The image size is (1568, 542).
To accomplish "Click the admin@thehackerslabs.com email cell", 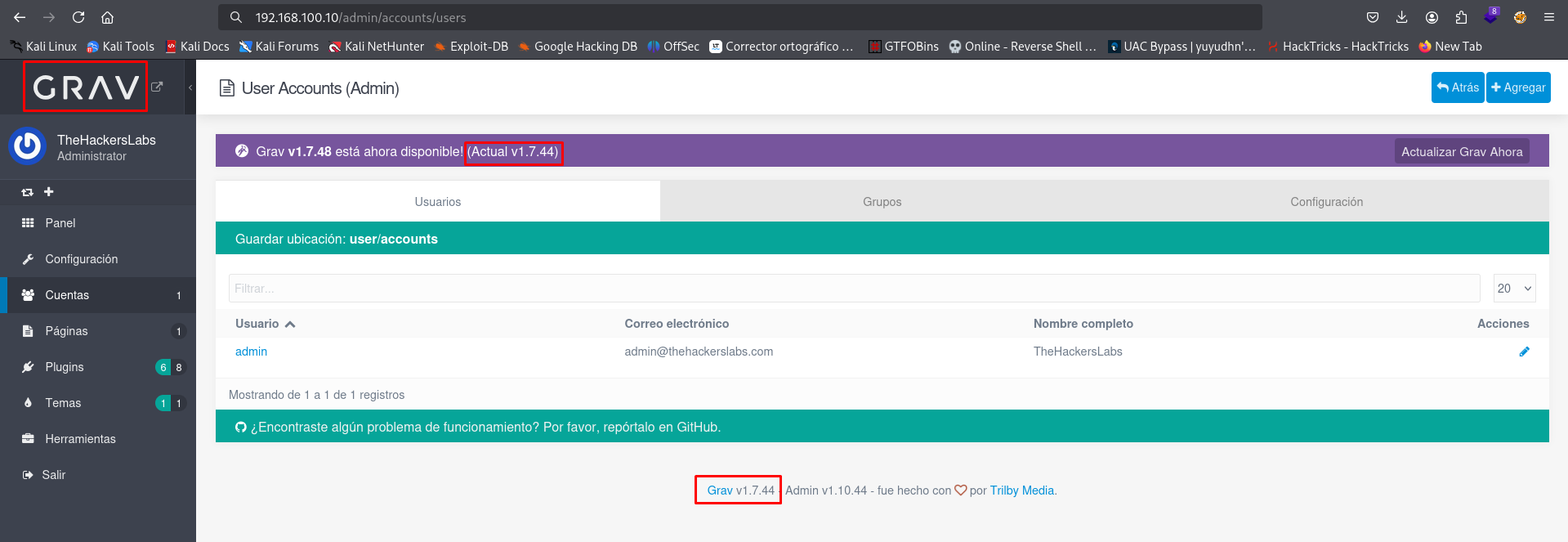I will (699, 352).
